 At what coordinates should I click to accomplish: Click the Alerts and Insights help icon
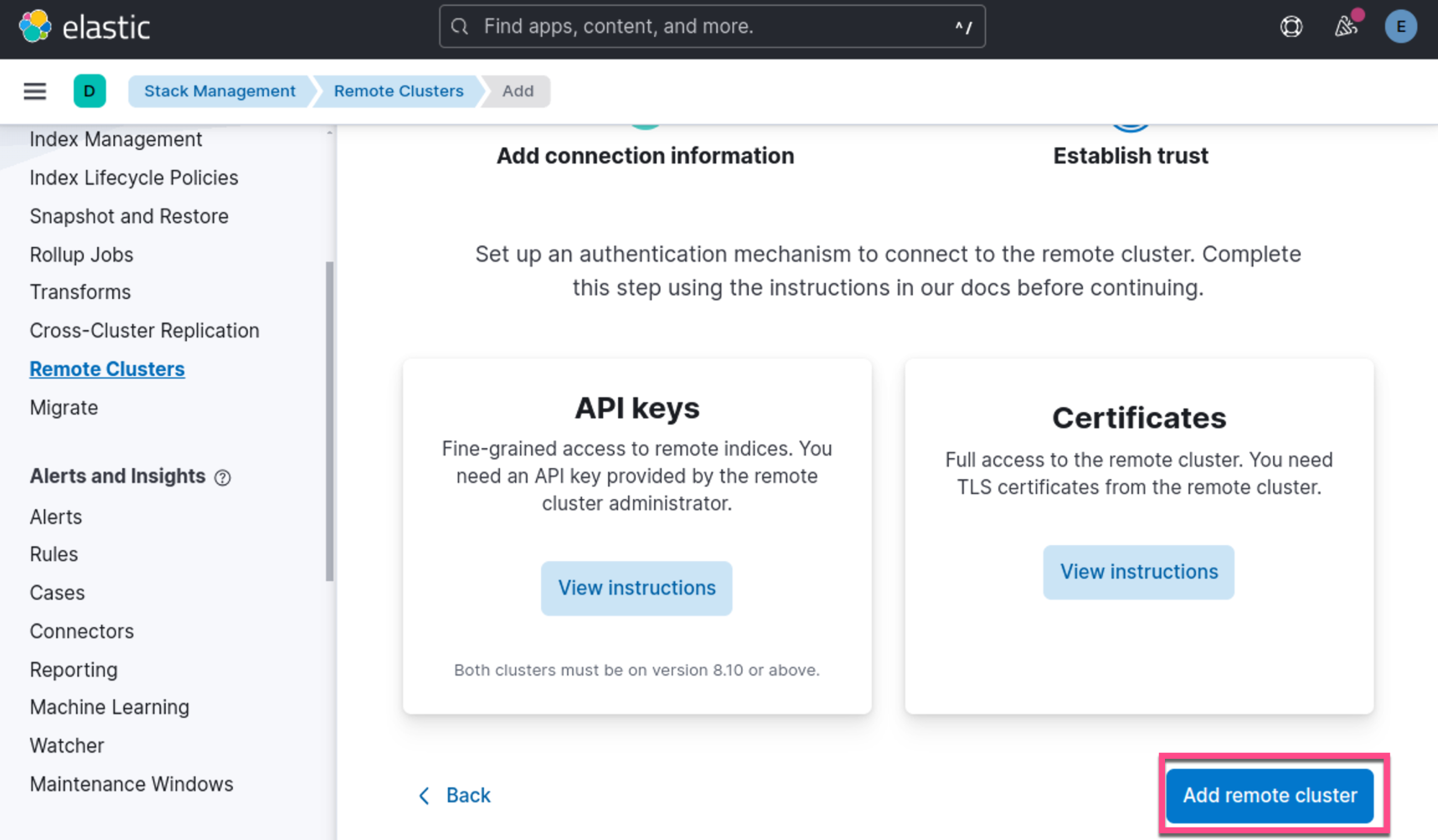223,477
